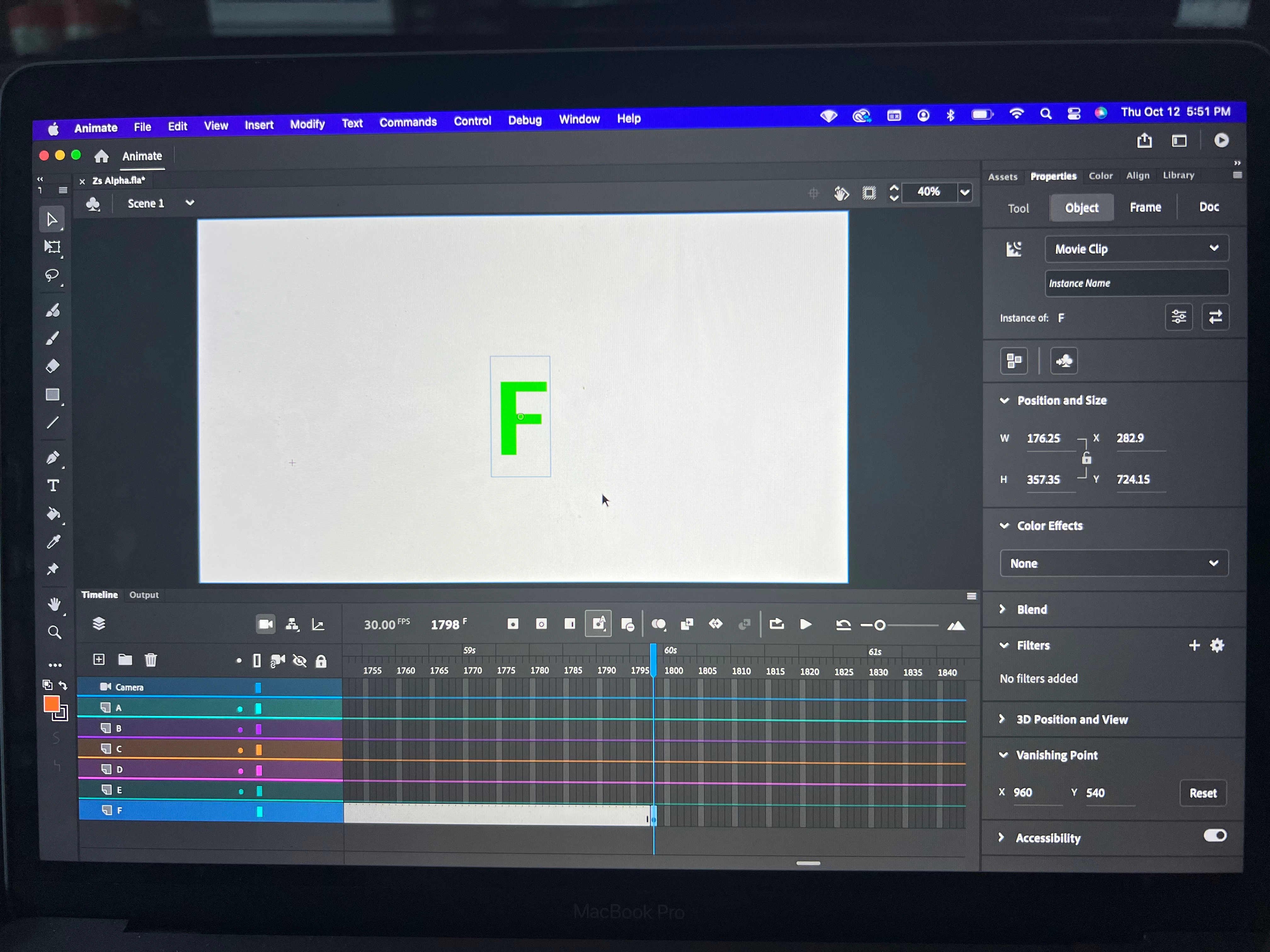Toggle the Accessibility switch
1270x952 pixels.
pyautogui.click(x=1214, y=836)
